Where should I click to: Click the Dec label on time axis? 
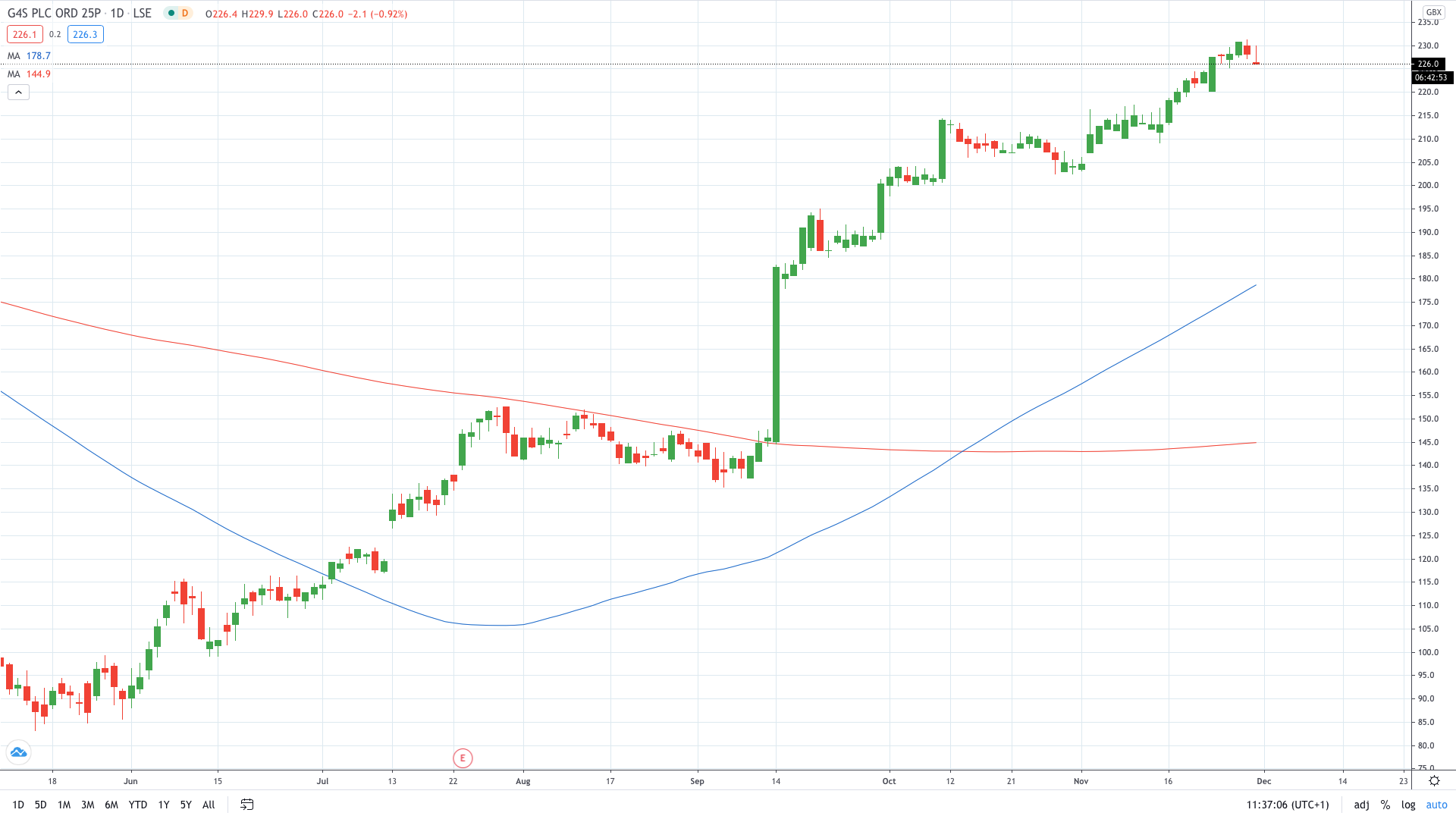tap(1263, 781)
